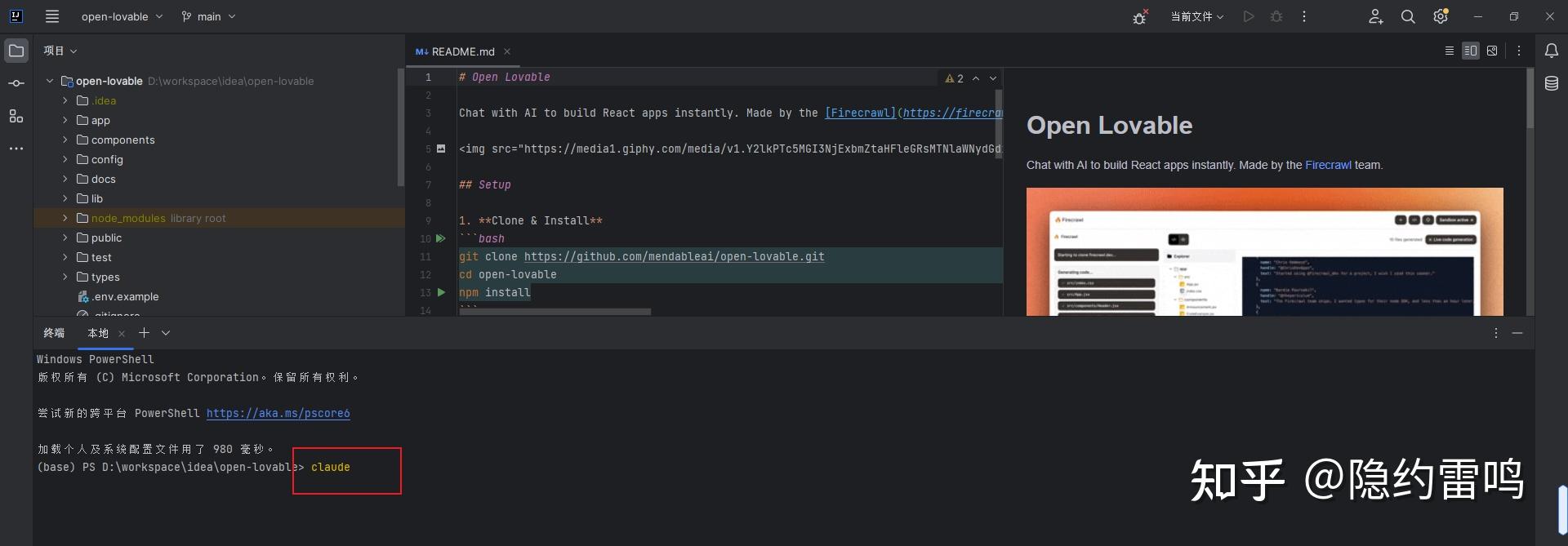
Task: Select the 终端 terminal panel tab
Action: (54, 333)
